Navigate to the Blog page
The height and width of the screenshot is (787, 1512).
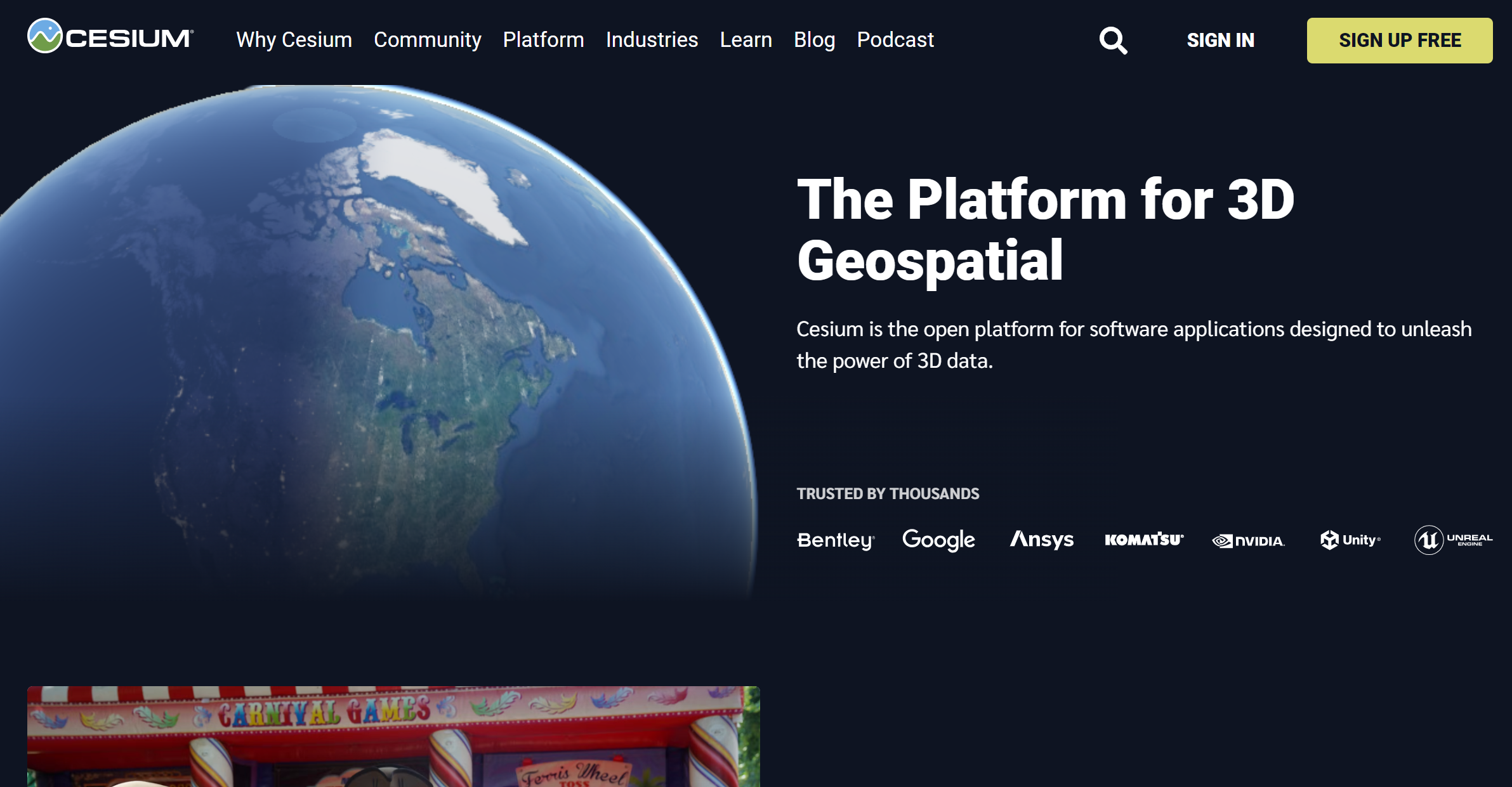pyautogui.click(x=815, y=40)
